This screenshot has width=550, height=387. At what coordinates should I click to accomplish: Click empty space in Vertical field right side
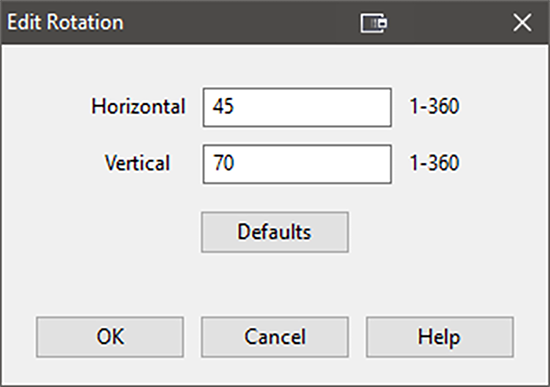pyautogui.click(x=333, y=164)
